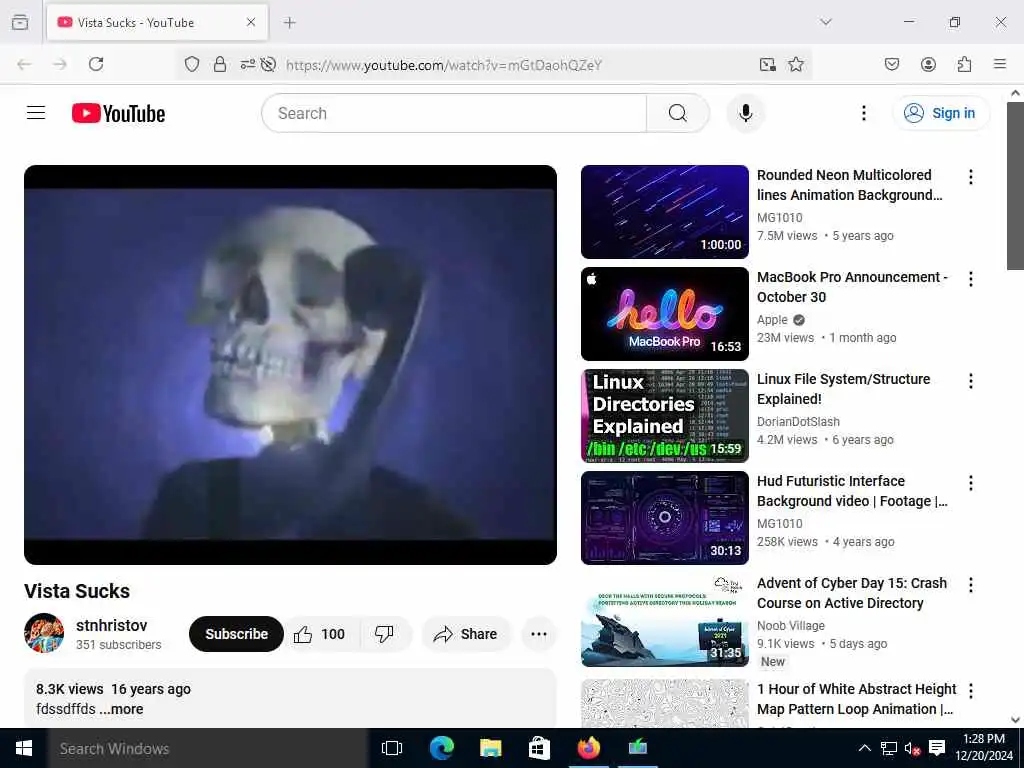The image size is (1024, 768).
Task: Select the Vista Sucks browser tab
Action: 157,22
